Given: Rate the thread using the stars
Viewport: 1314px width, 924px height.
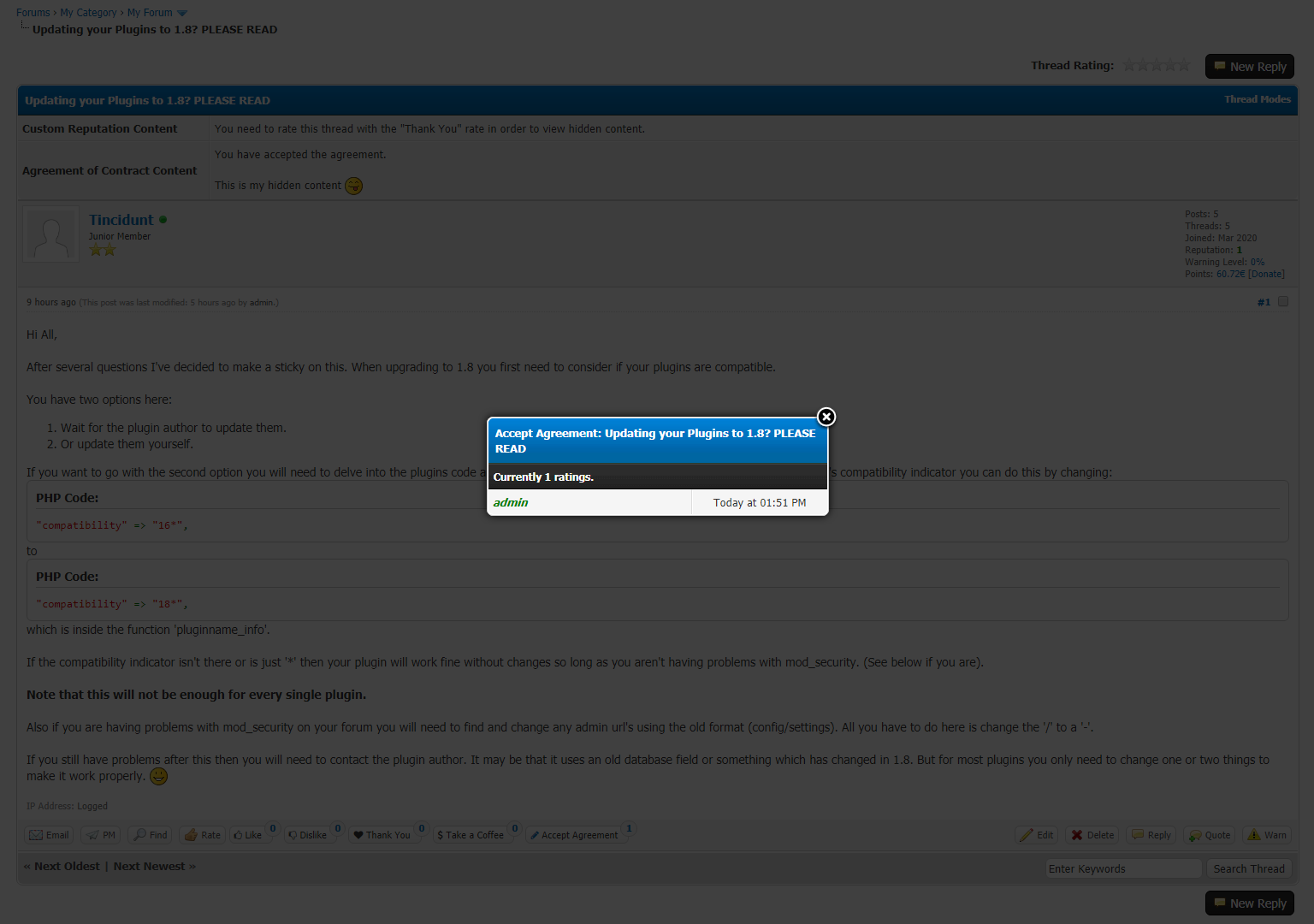Looking at the screenshot, I should 1157,65.
